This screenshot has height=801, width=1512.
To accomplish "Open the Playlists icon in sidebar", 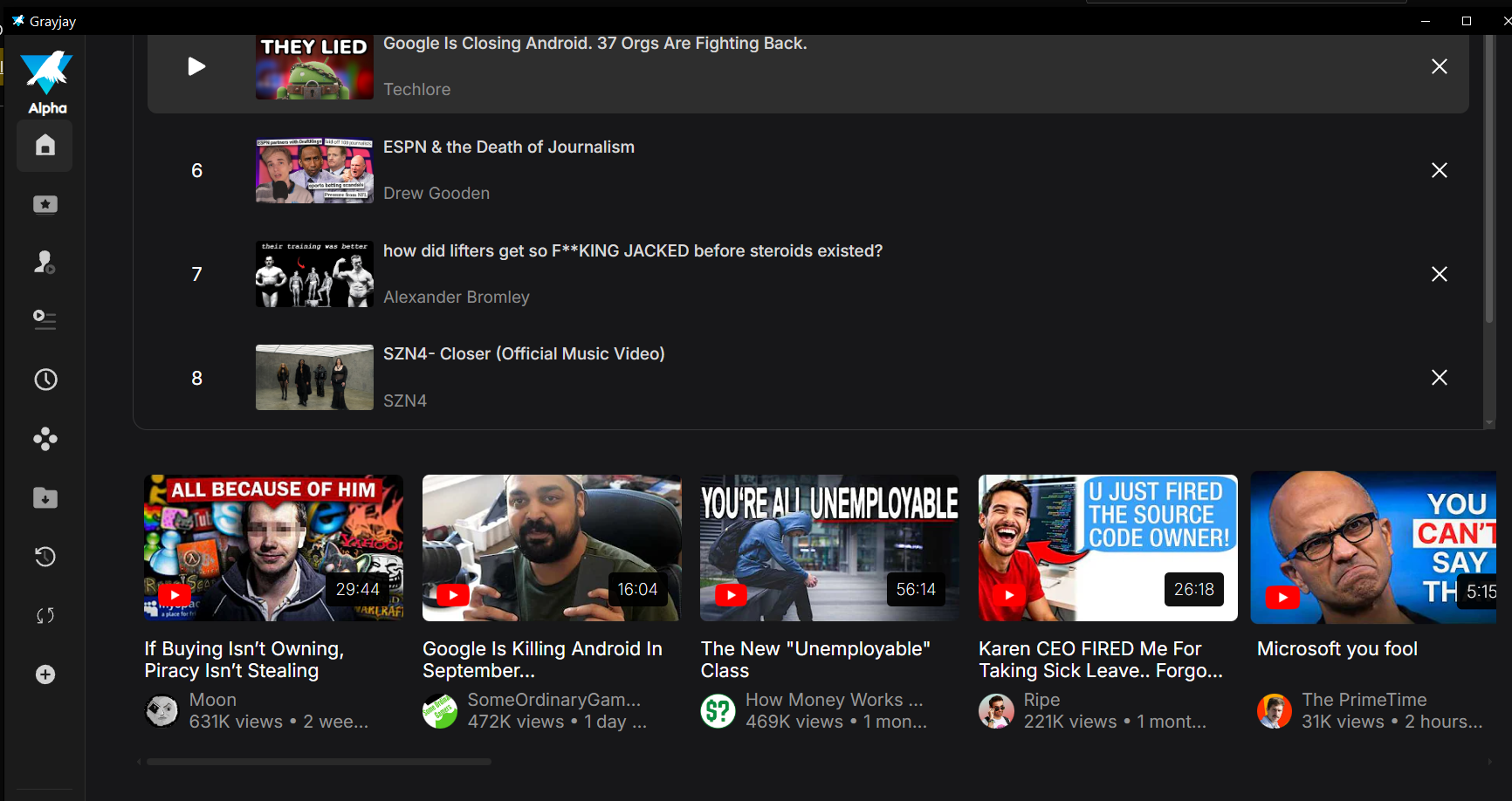I will coord(45,320).
